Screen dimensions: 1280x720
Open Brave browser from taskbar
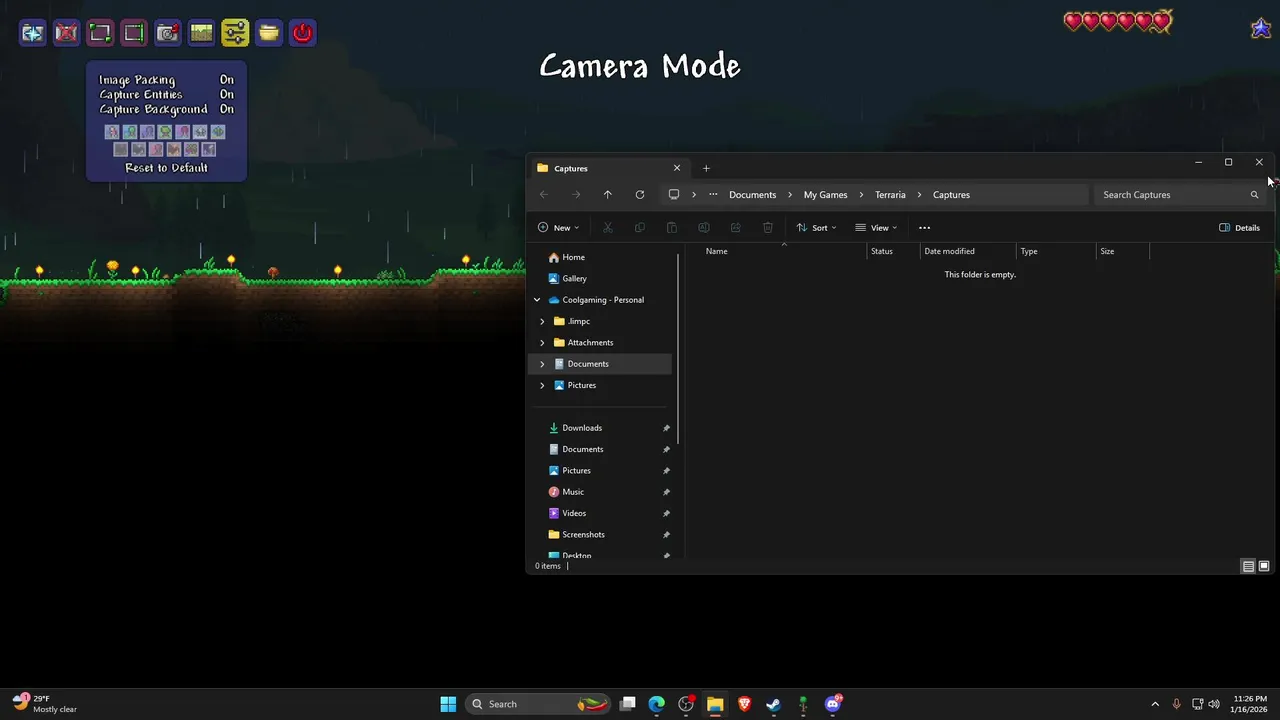744,704
